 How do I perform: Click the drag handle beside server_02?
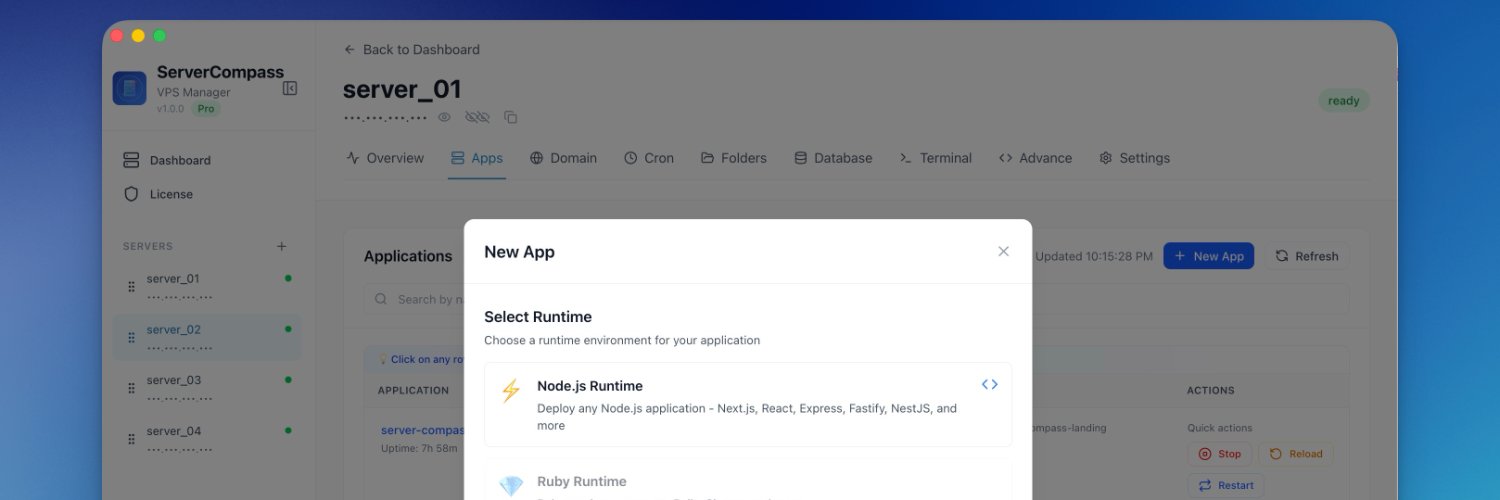point(131,338)
